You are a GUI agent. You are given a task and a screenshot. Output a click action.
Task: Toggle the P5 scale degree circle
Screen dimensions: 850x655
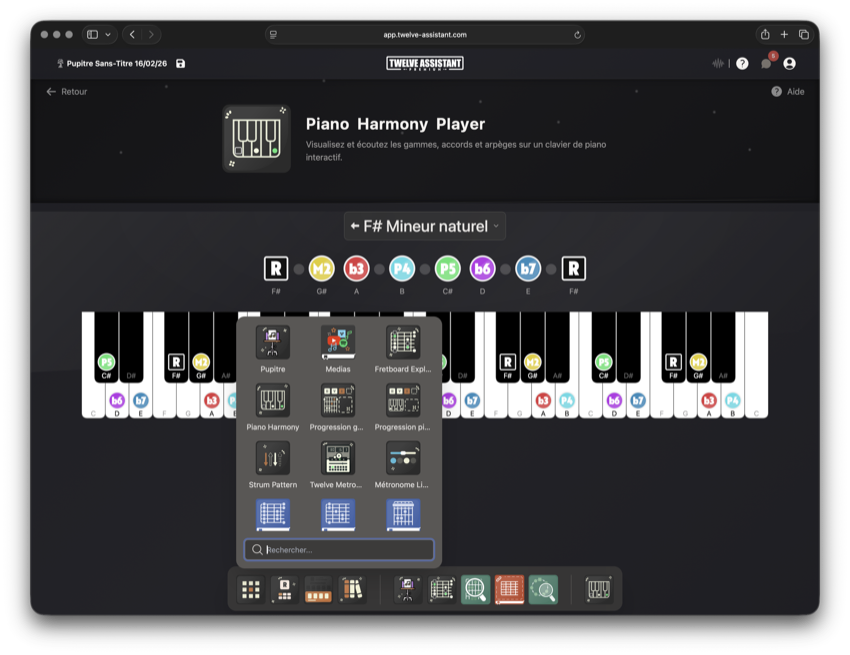tap(447, 268)
